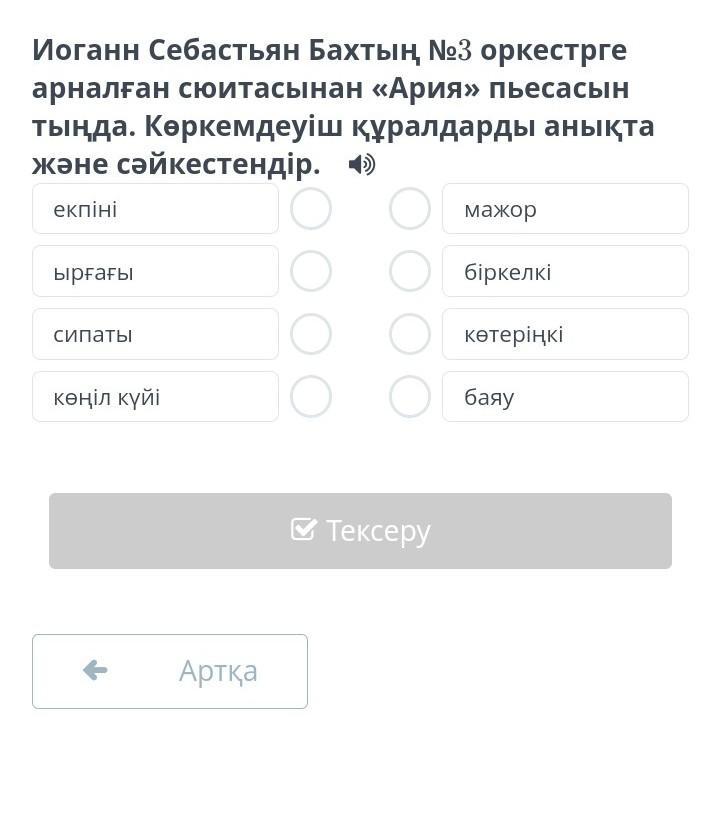Image resolution: width=710 pixels, height=814 pixels.
Task: Select the circle next to сипаты
Action: (311, 334)
